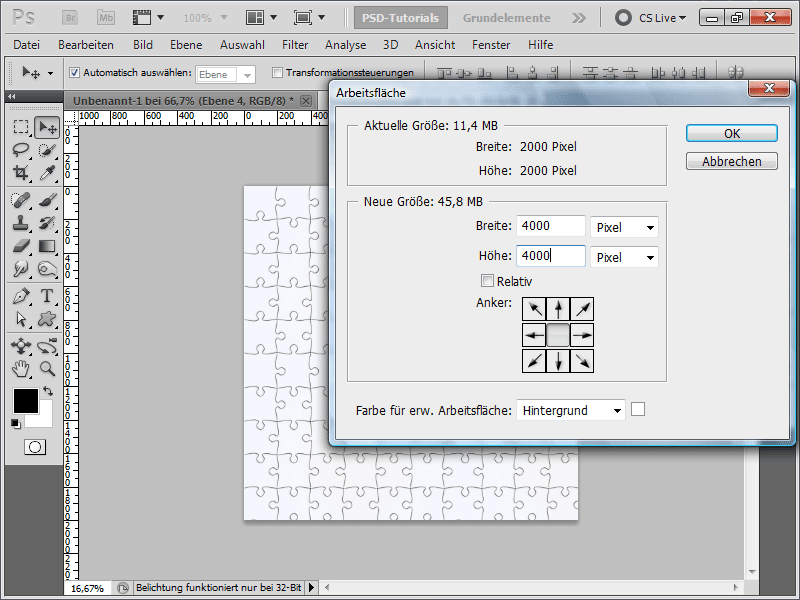Select the Hand tool
The height and width of the screenshot is (600, 800).
pyautogui.click(x=20, y=368)
